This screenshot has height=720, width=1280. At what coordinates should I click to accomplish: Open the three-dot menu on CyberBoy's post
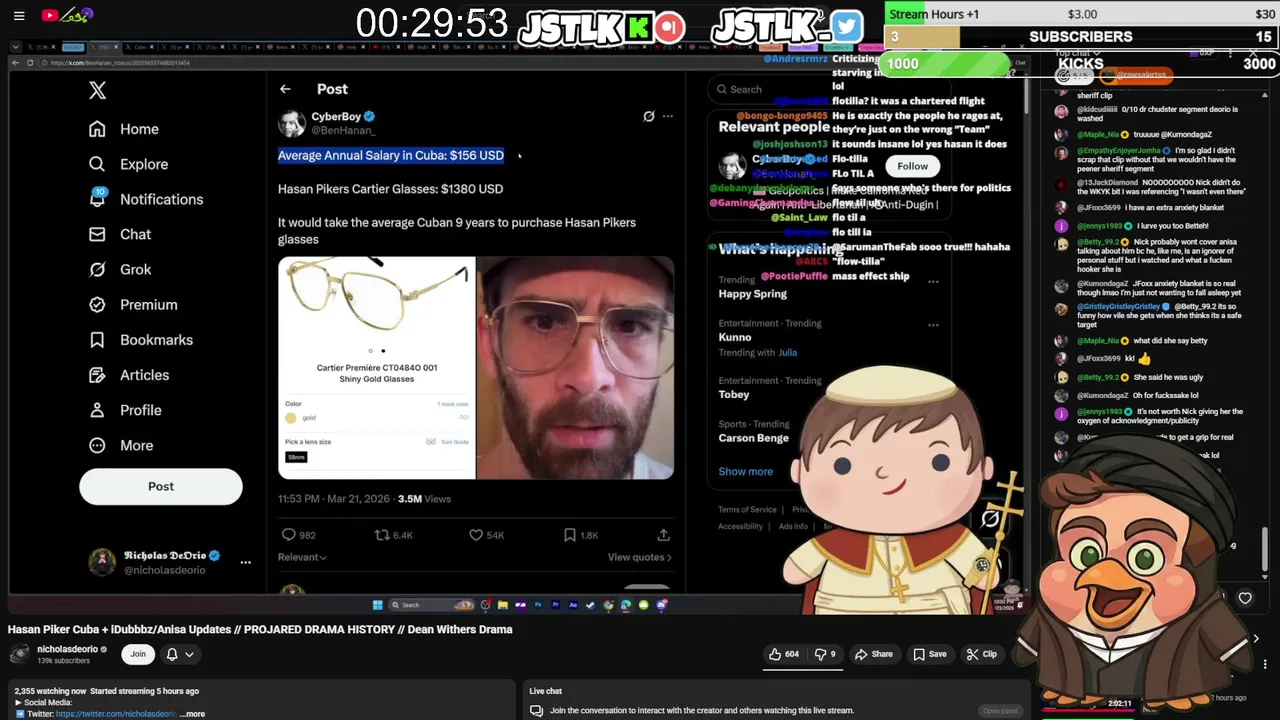pos(668,116)
